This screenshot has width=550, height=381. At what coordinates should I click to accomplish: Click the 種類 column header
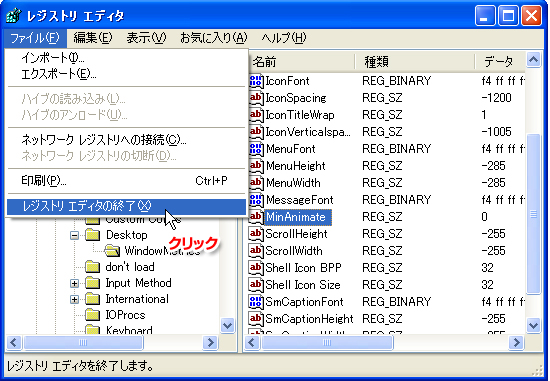coord(415,62)
